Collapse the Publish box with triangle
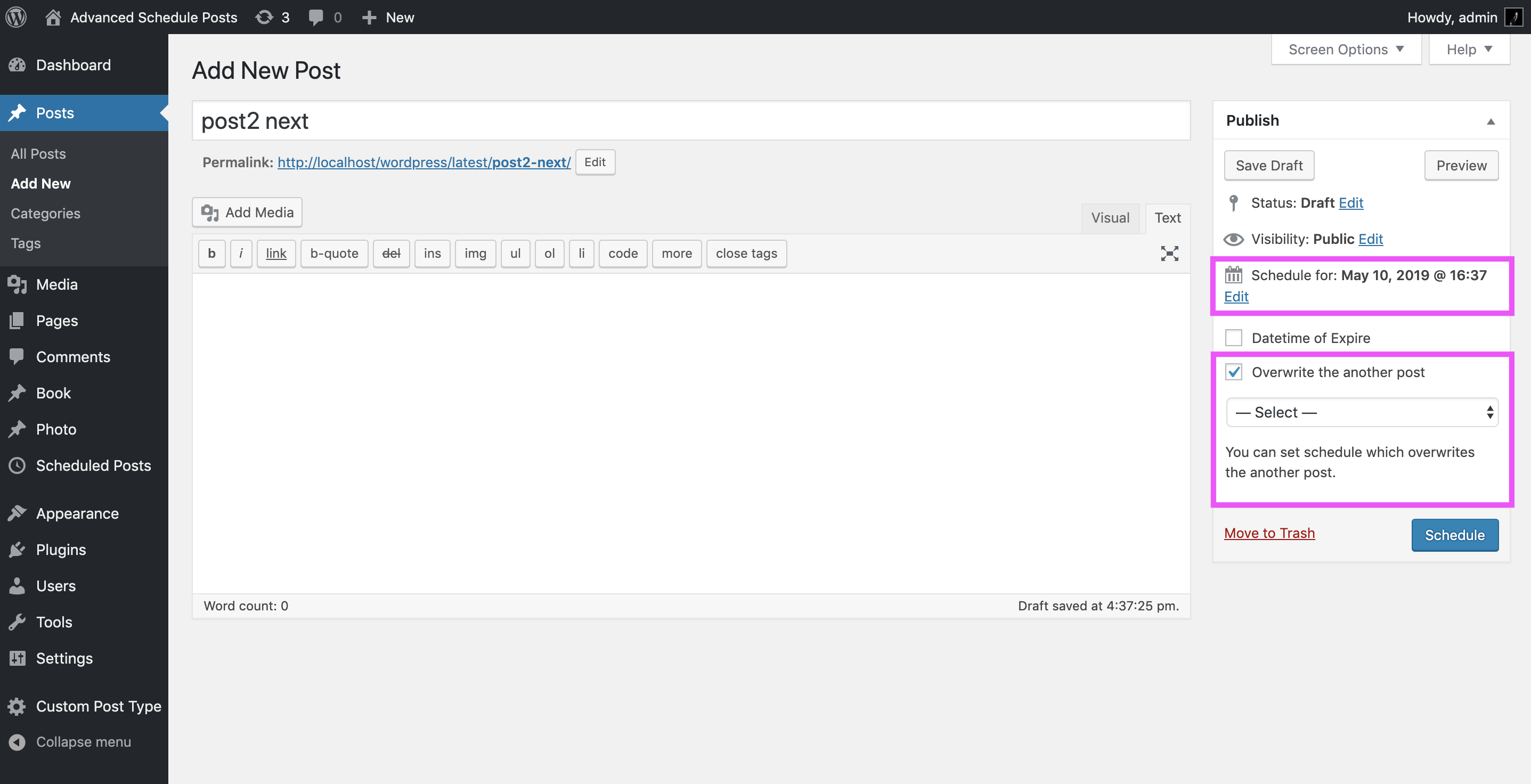This screenshot has width=1531, height=784. tap(1490, 121)
